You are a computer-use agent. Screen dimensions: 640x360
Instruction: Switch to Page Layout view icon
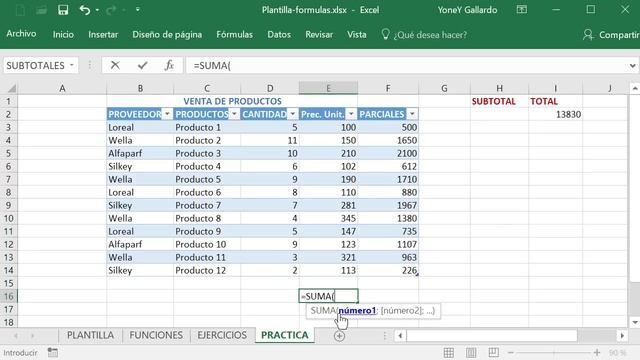(x=471, y=353)
